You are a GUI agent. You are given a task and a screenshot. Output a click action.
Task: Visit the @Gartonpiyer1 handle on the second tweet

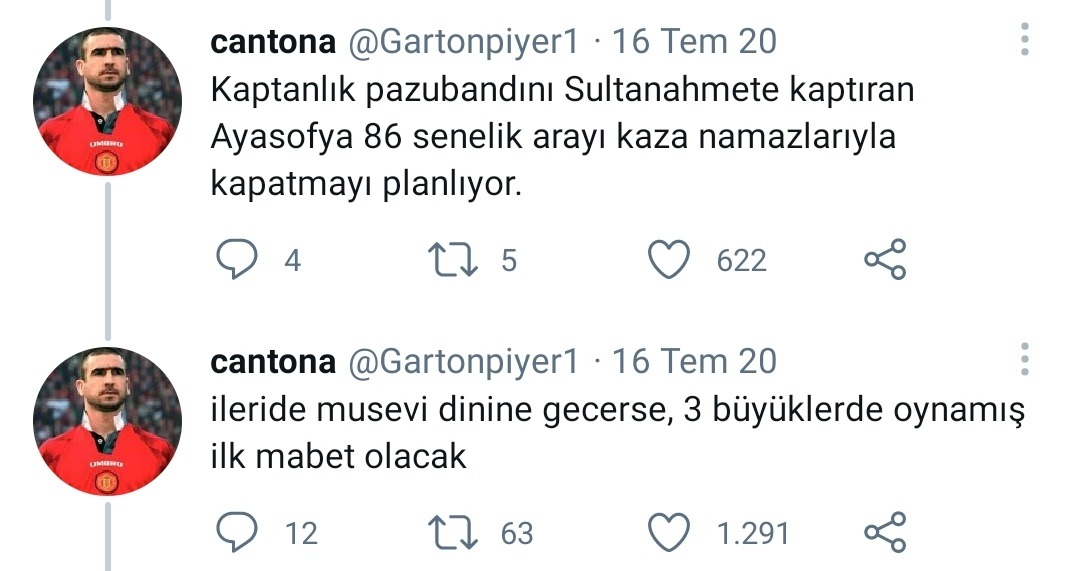462,361
